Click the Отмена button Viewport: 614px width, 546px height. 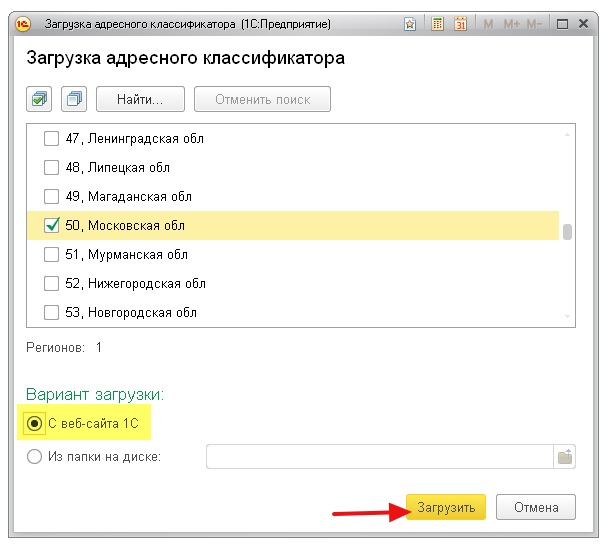click(x=536, y=507)
